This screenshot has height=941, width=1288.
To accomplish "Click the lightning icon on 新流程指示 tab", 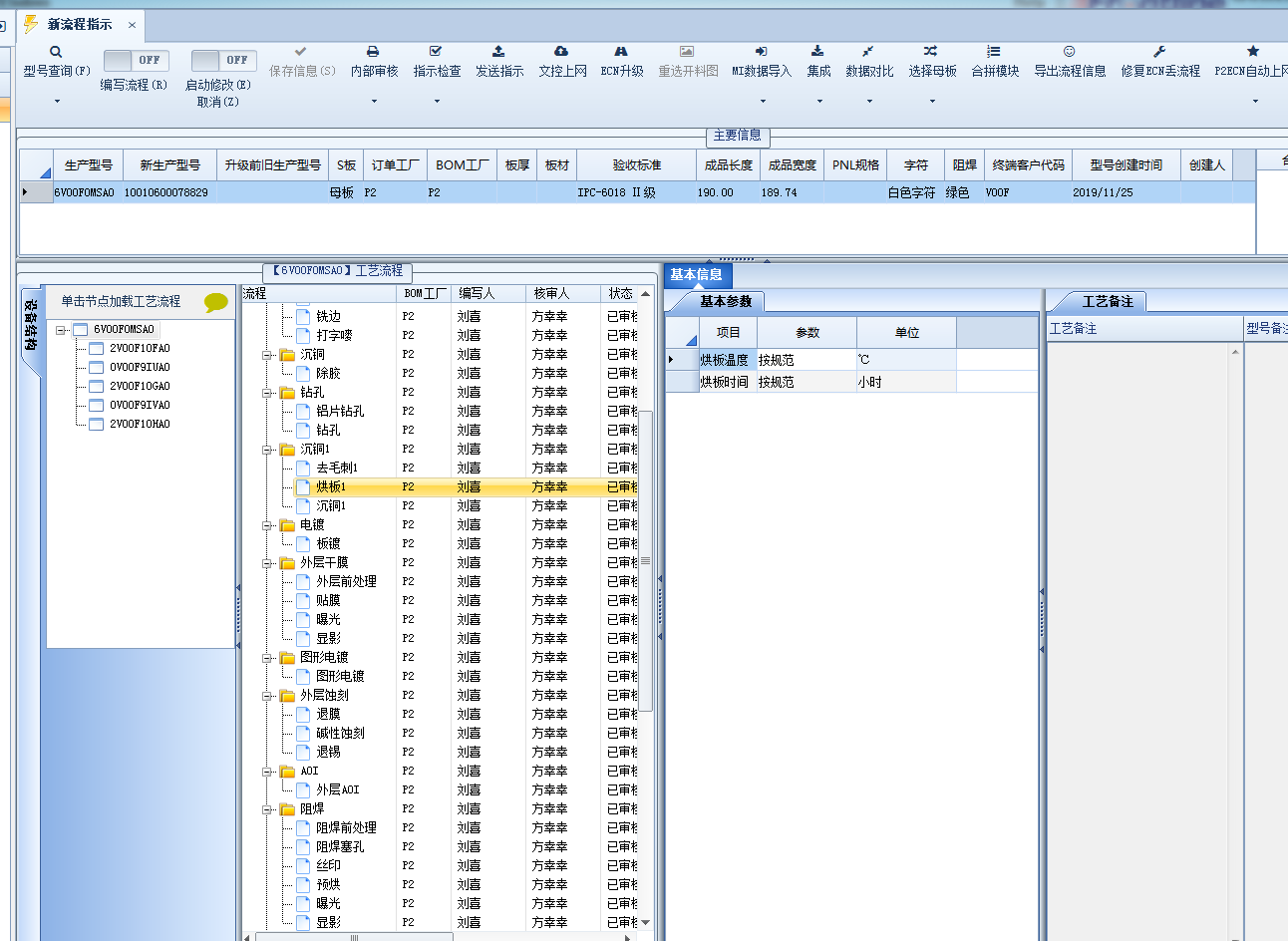I will 31,24.
